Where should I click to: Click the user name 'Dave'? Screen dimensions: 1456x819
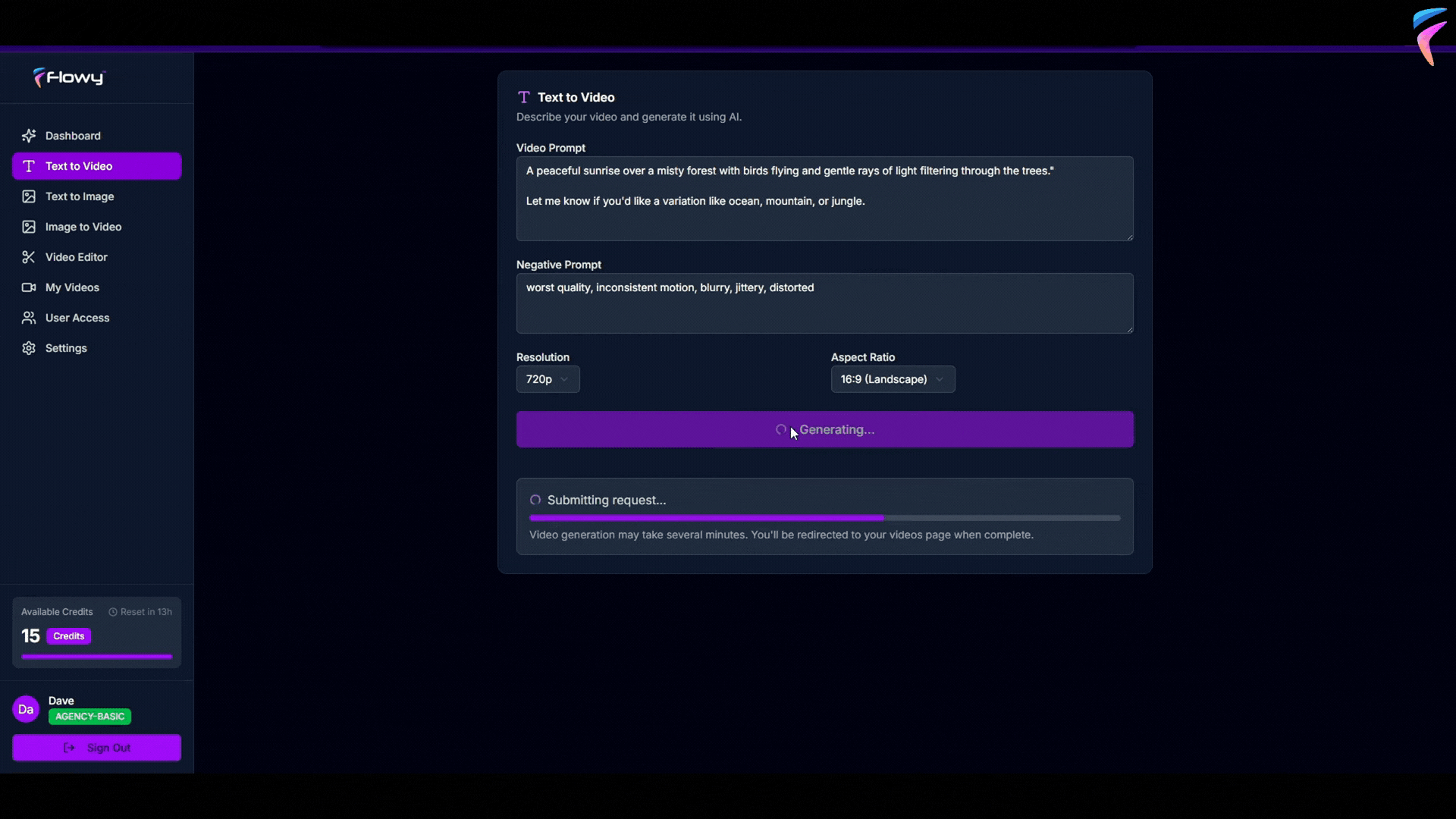click(61, 701)
